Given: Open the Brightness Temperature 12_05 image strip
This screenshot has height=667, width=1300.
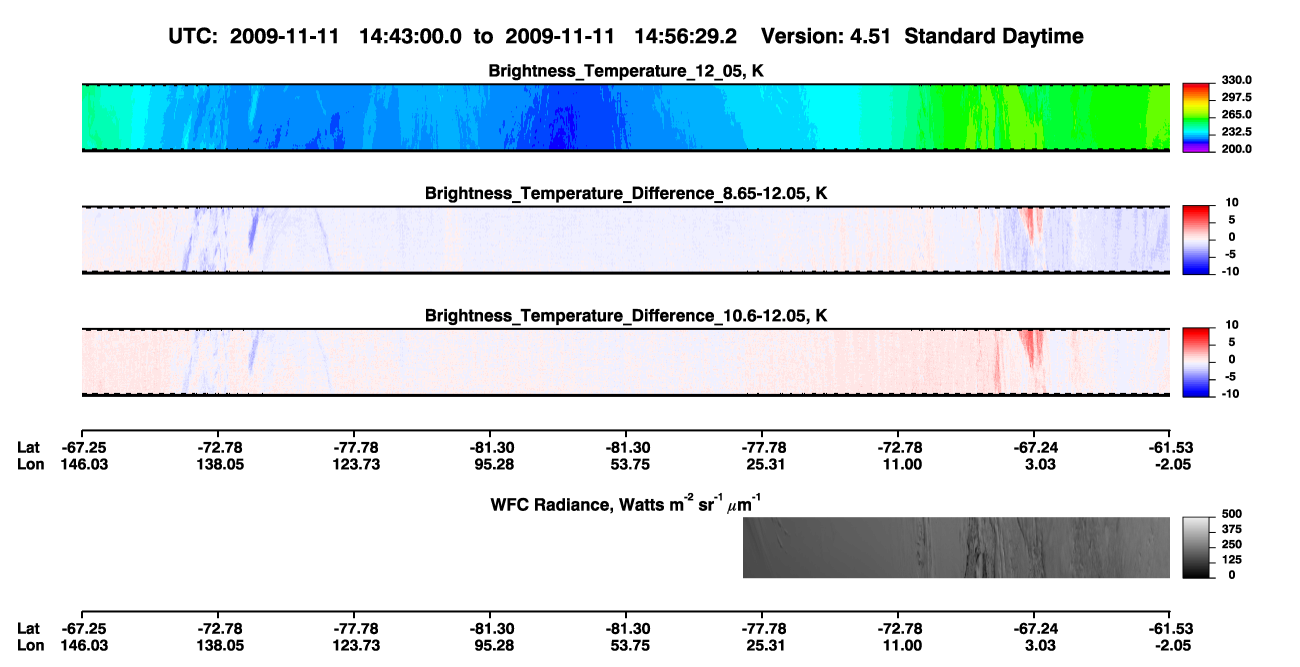Looking at the screenshot, I should point(626,118).
